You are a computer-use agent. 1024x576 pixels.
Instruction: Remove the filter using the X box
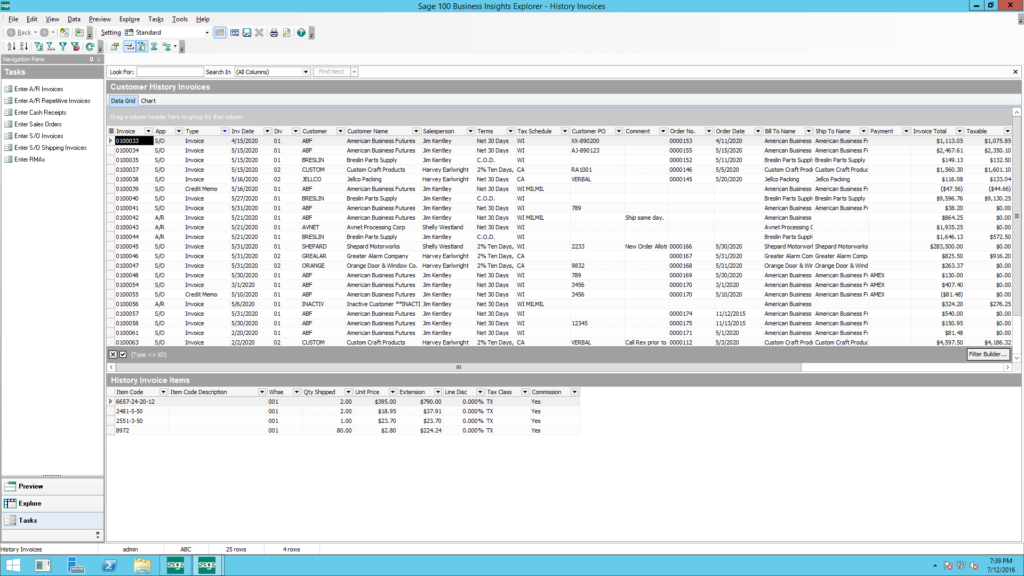113,354
